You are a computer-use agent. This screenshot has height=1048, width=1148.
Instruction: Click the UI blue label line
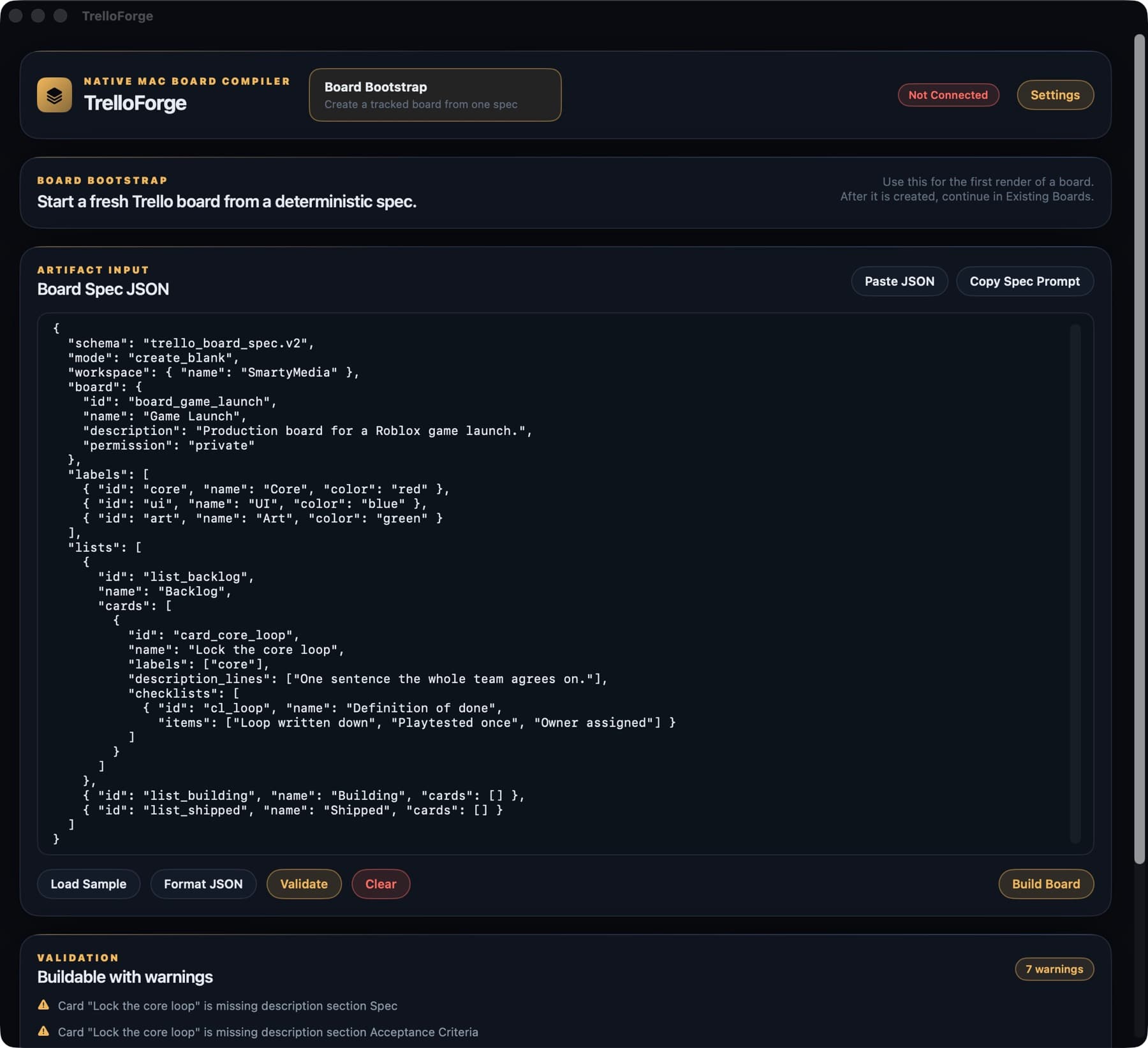[255, 504]
